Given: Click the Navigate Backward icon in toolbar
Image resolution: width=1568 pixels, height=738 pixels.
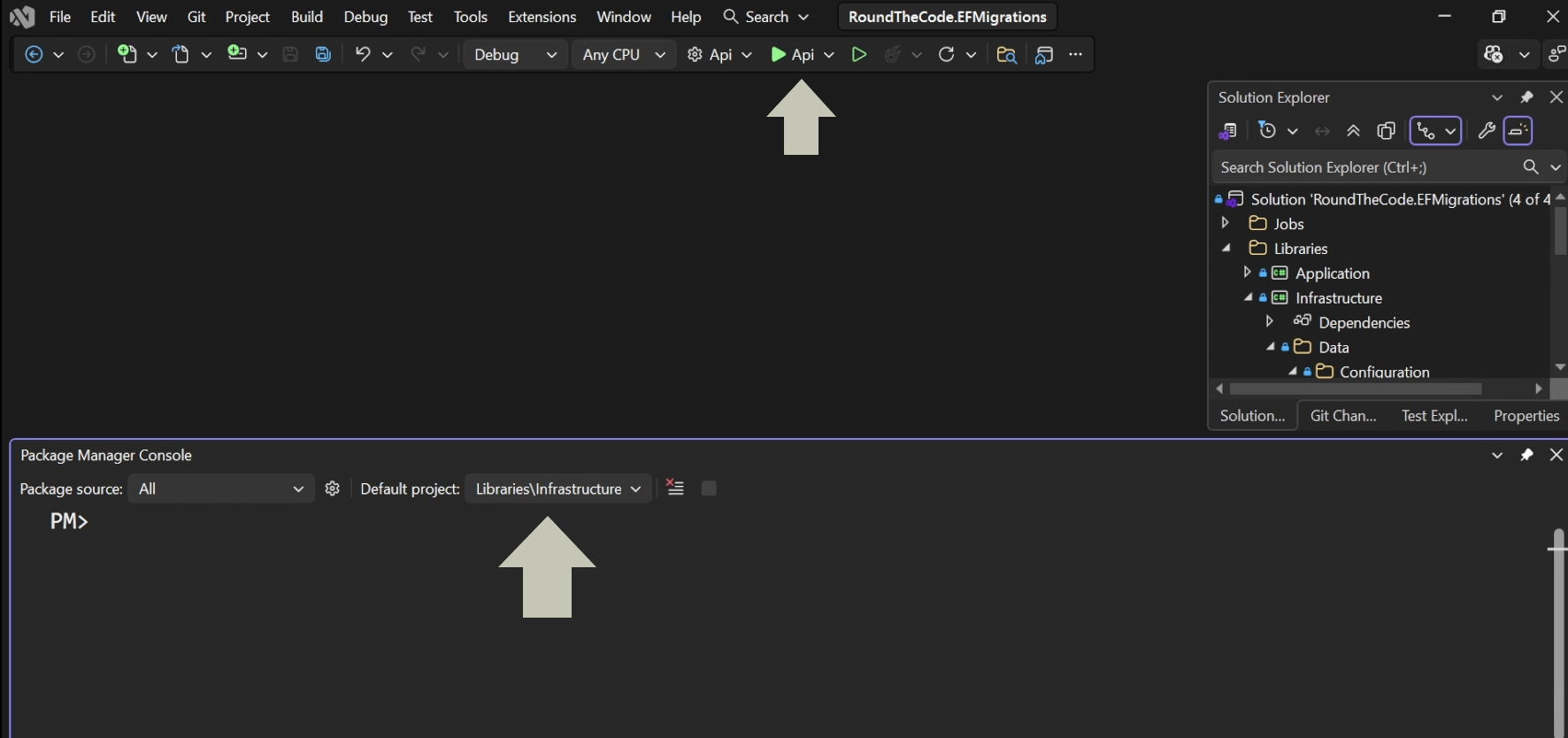Looking at the screenshot, I should 34,55.
